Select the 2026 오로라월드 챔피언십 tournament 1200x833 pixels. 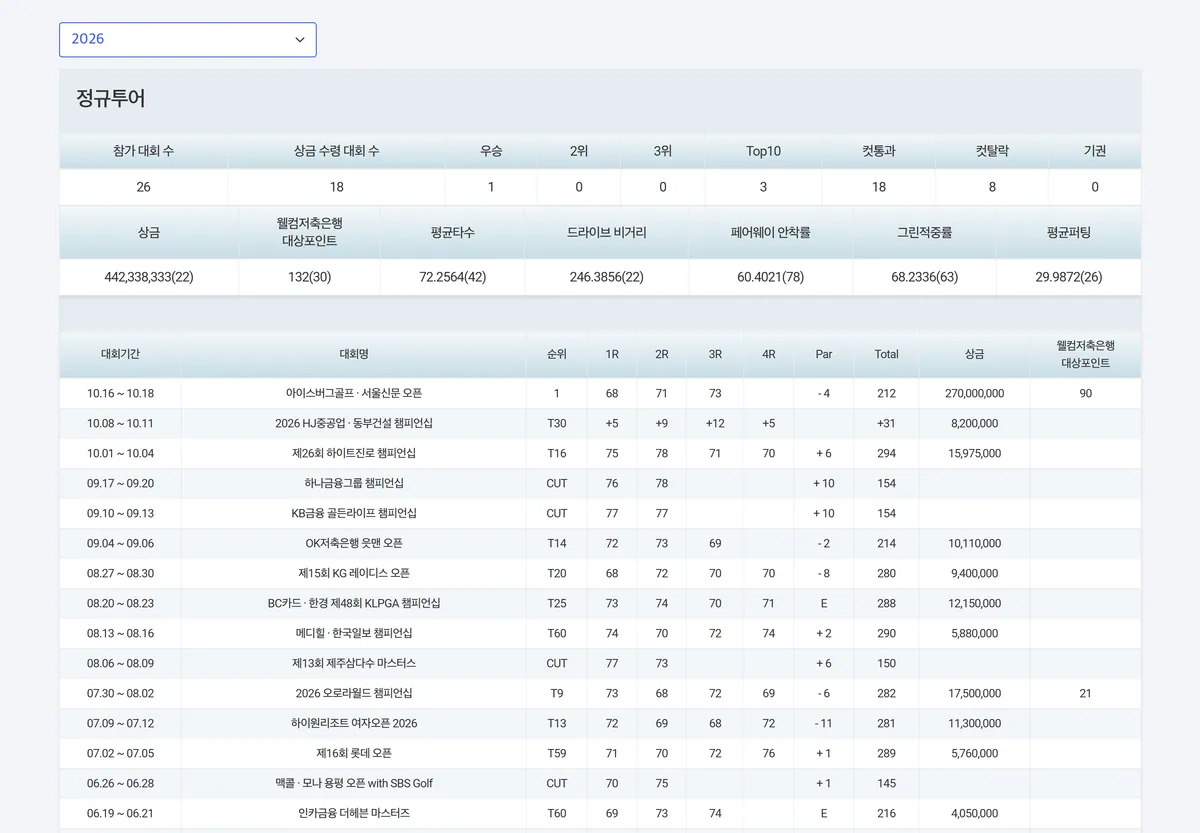[354, 694]
